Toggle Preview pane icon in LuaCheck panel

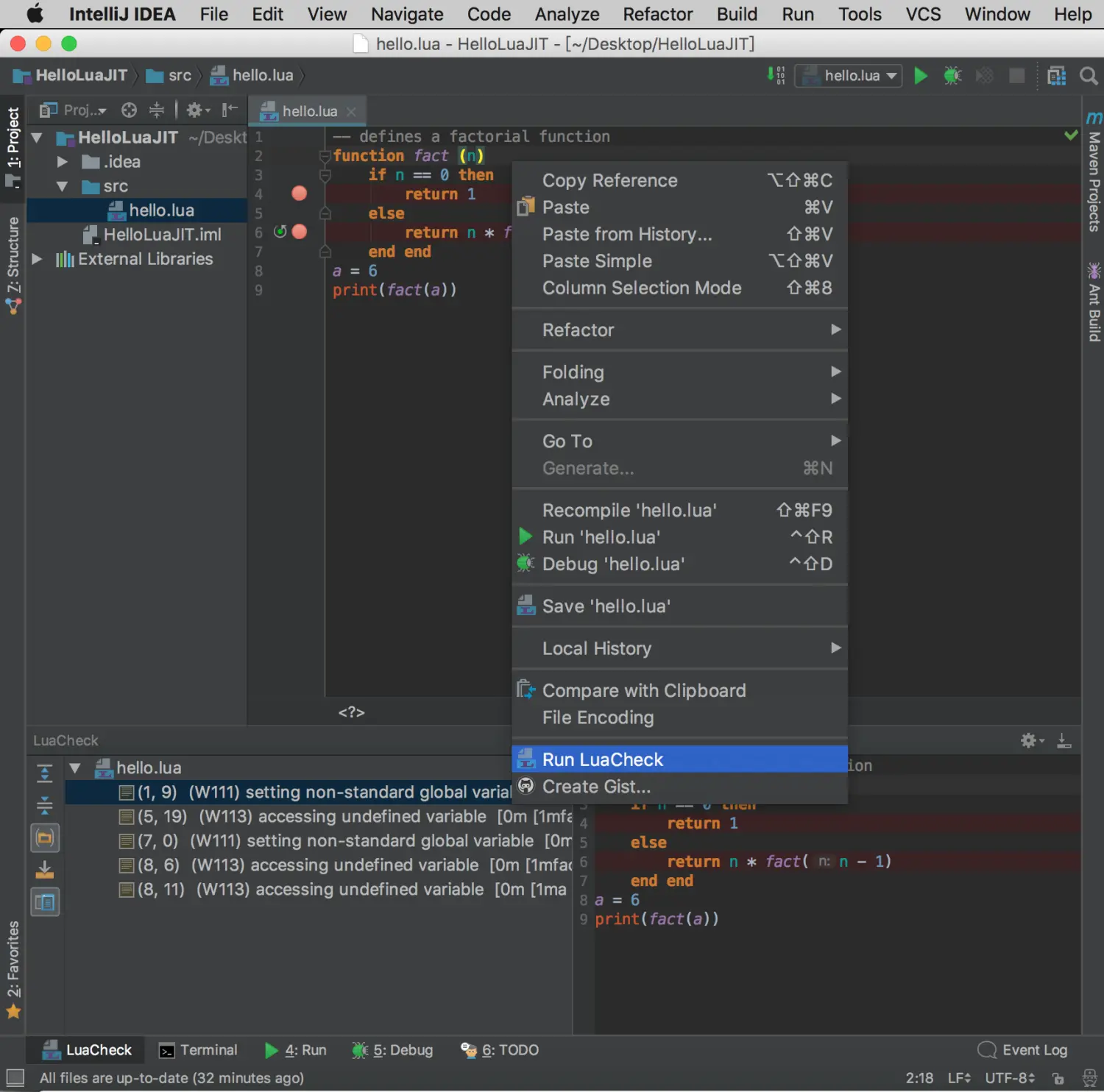pos(45,902)
